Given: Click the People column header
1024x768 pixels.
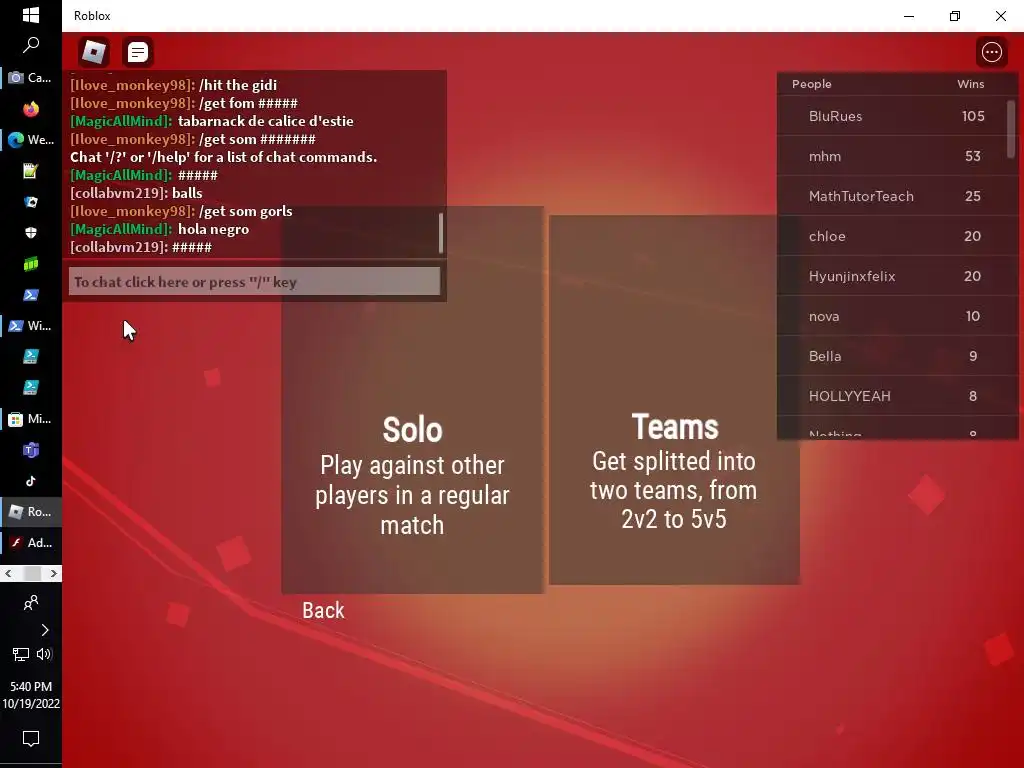Looking at the screenshot, I should tap(812, 84).
